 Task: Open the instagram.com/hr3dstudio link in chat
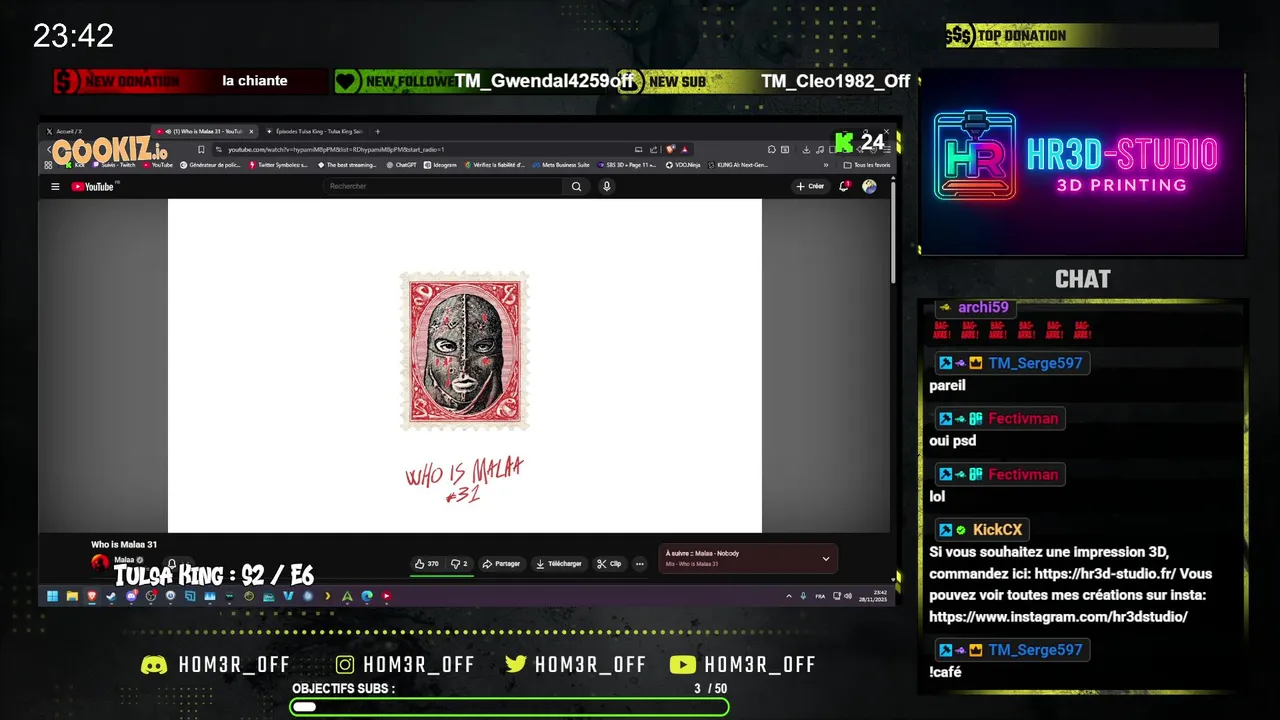[x=1058, y=617]
